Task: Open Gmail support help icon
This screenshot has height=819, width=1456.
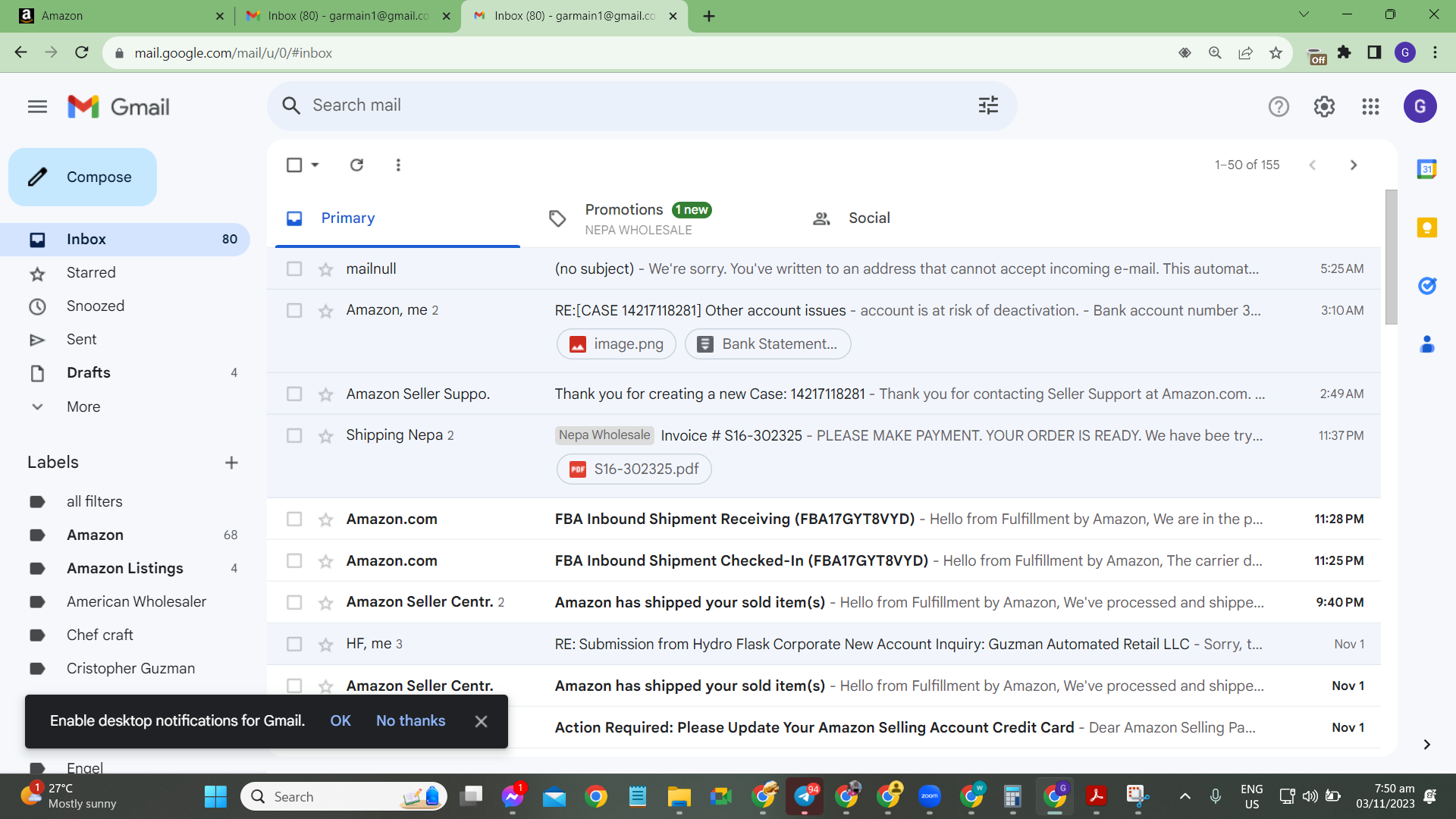Action: (1279, 107)
